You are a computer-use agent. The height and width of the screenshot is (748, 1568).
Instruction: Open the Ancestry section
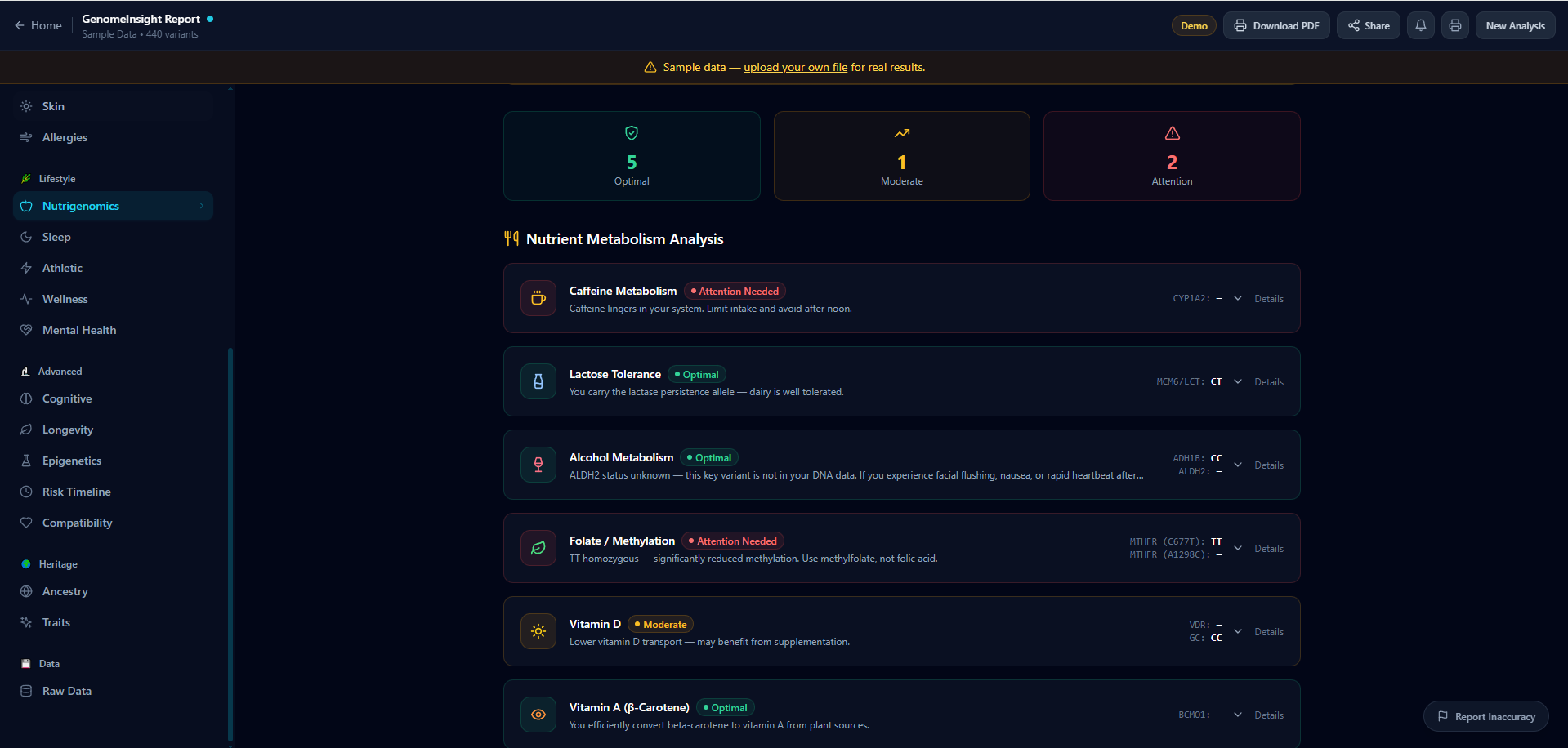pyautogui.click(x=65, y=591)
